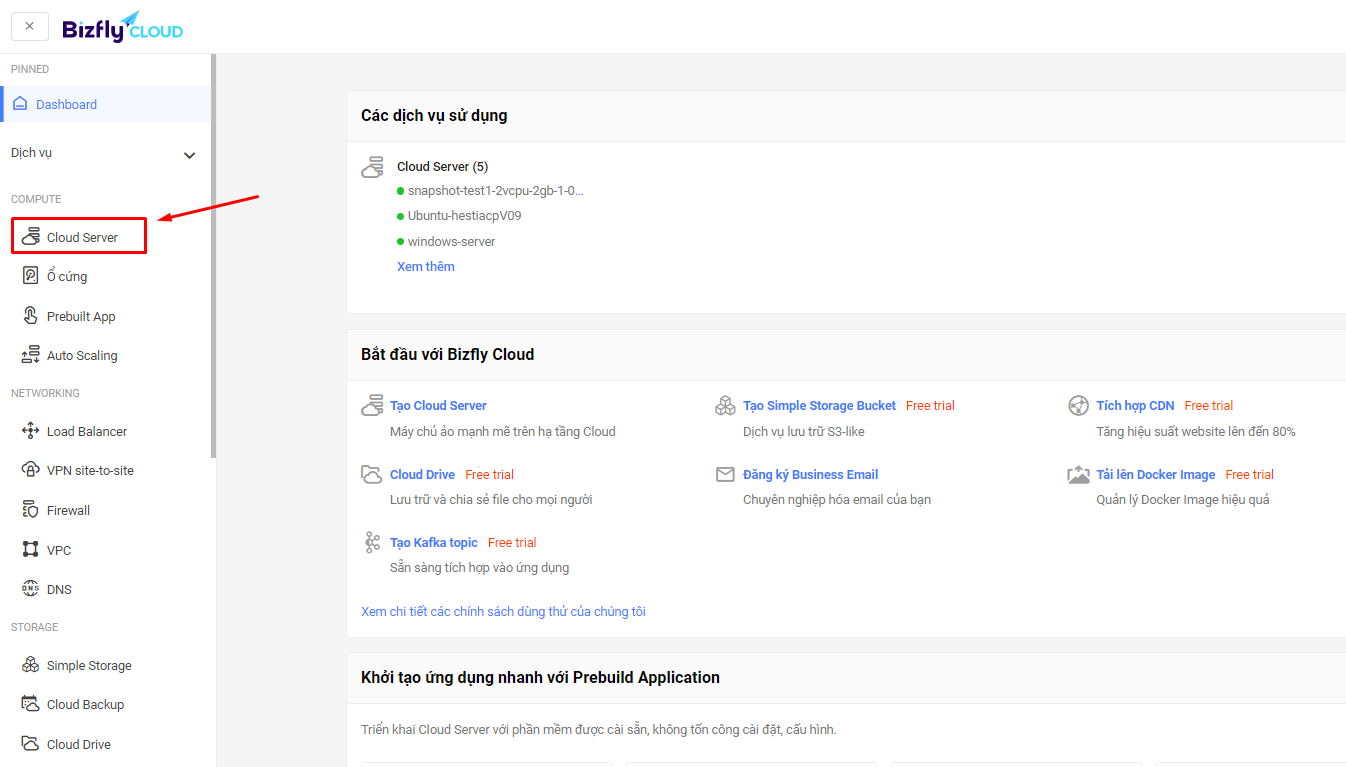Screen dimensions: 1346x767
Task: Click the Tải lên Docker Image link
Action: click(1156, 474)
